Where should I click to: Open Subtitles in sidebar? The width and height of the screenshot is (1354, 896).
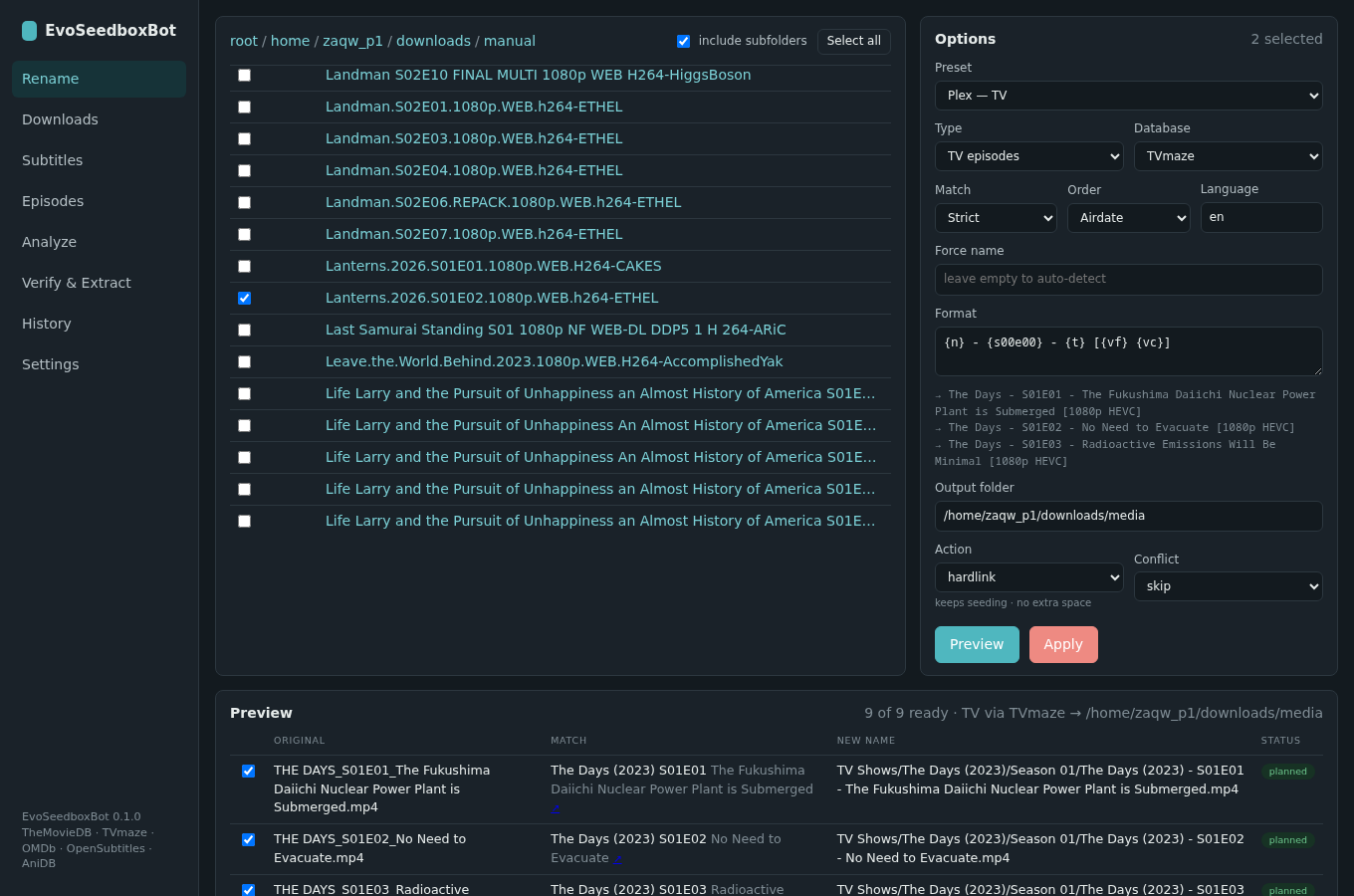pos(99,160)
